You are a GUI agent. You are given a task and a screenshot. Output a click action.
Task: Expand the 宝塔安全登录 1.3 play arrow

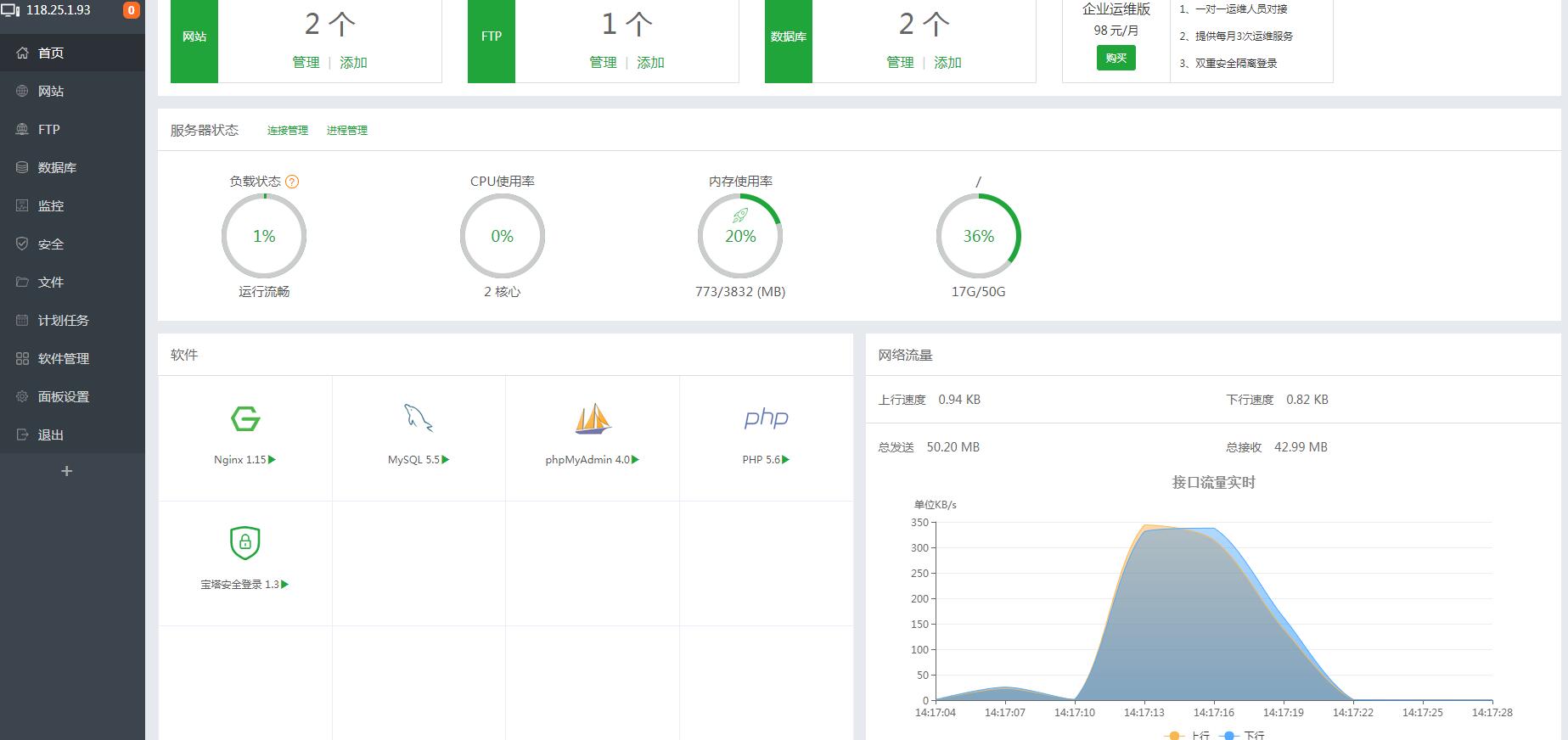coord(285,585)
